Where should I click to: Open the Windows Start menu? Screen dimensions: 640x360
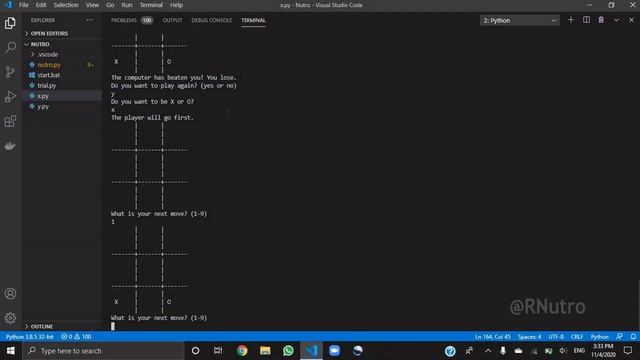11,351
